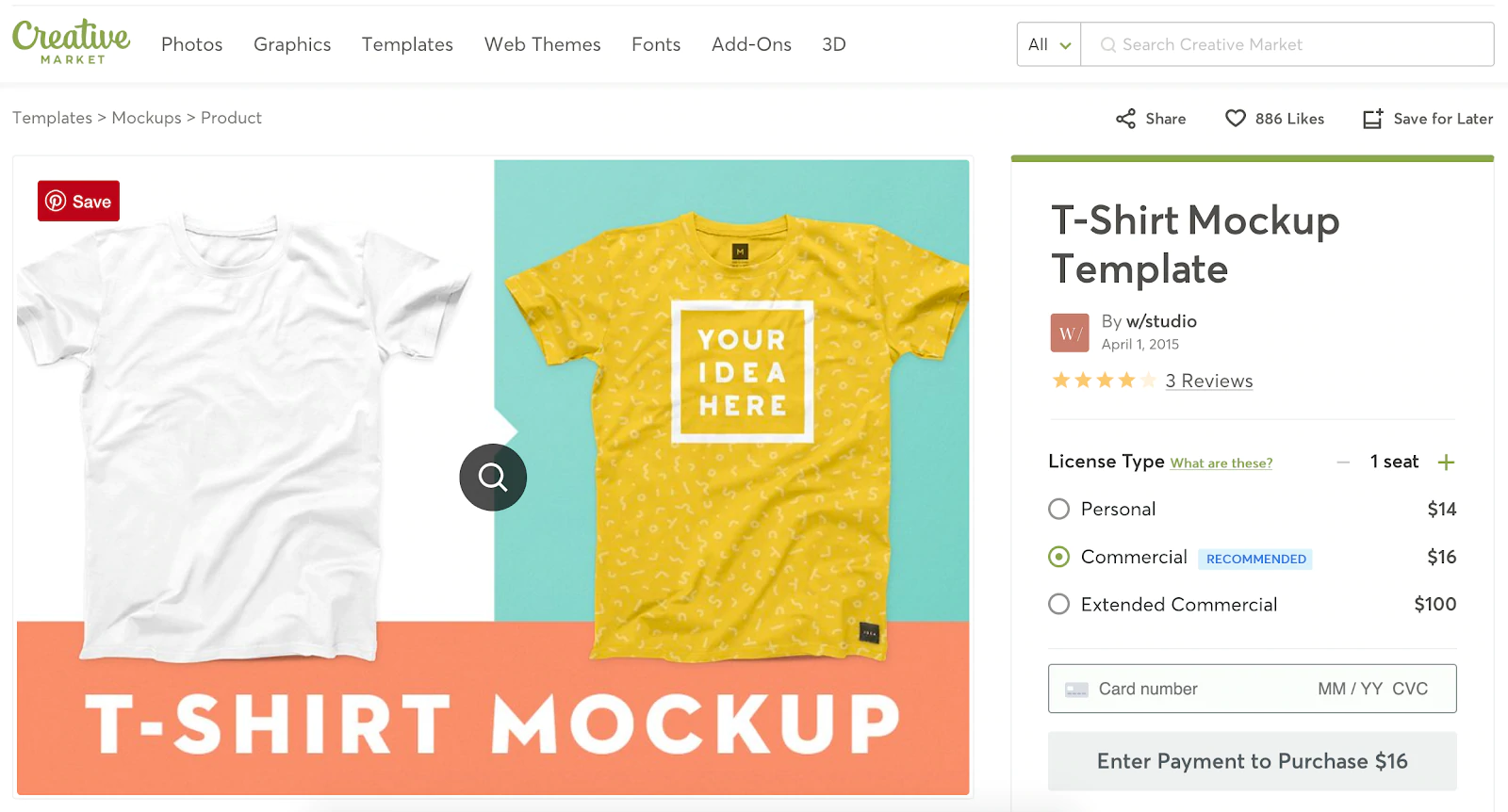The width and height of the screenshot is (1508, 812).
Task: Select the Personal license option
Action: (1059, 510)
